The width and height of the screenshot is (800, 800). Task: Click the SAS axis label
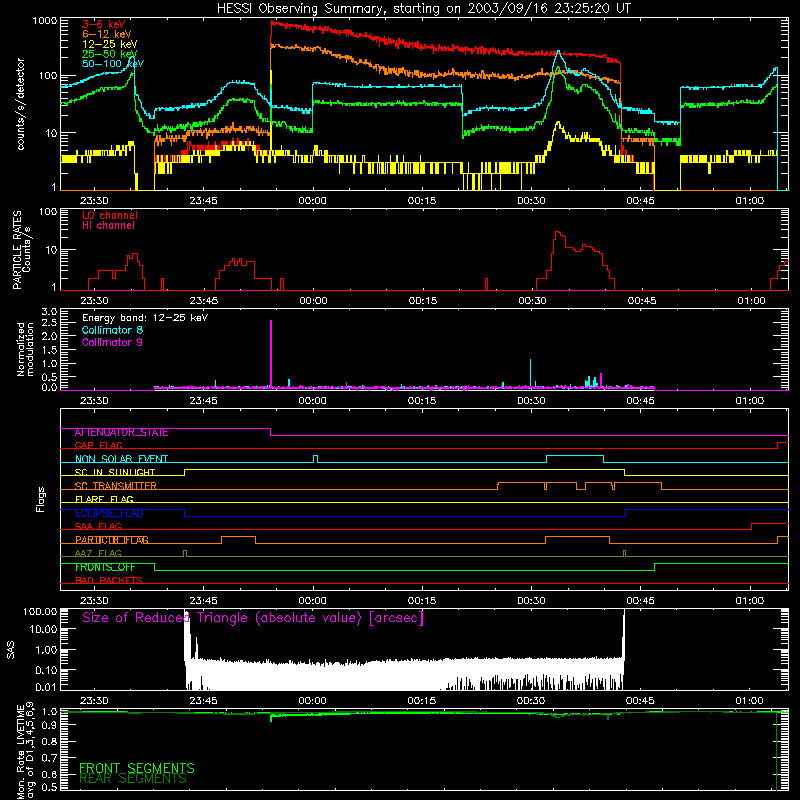click(10, 650)
